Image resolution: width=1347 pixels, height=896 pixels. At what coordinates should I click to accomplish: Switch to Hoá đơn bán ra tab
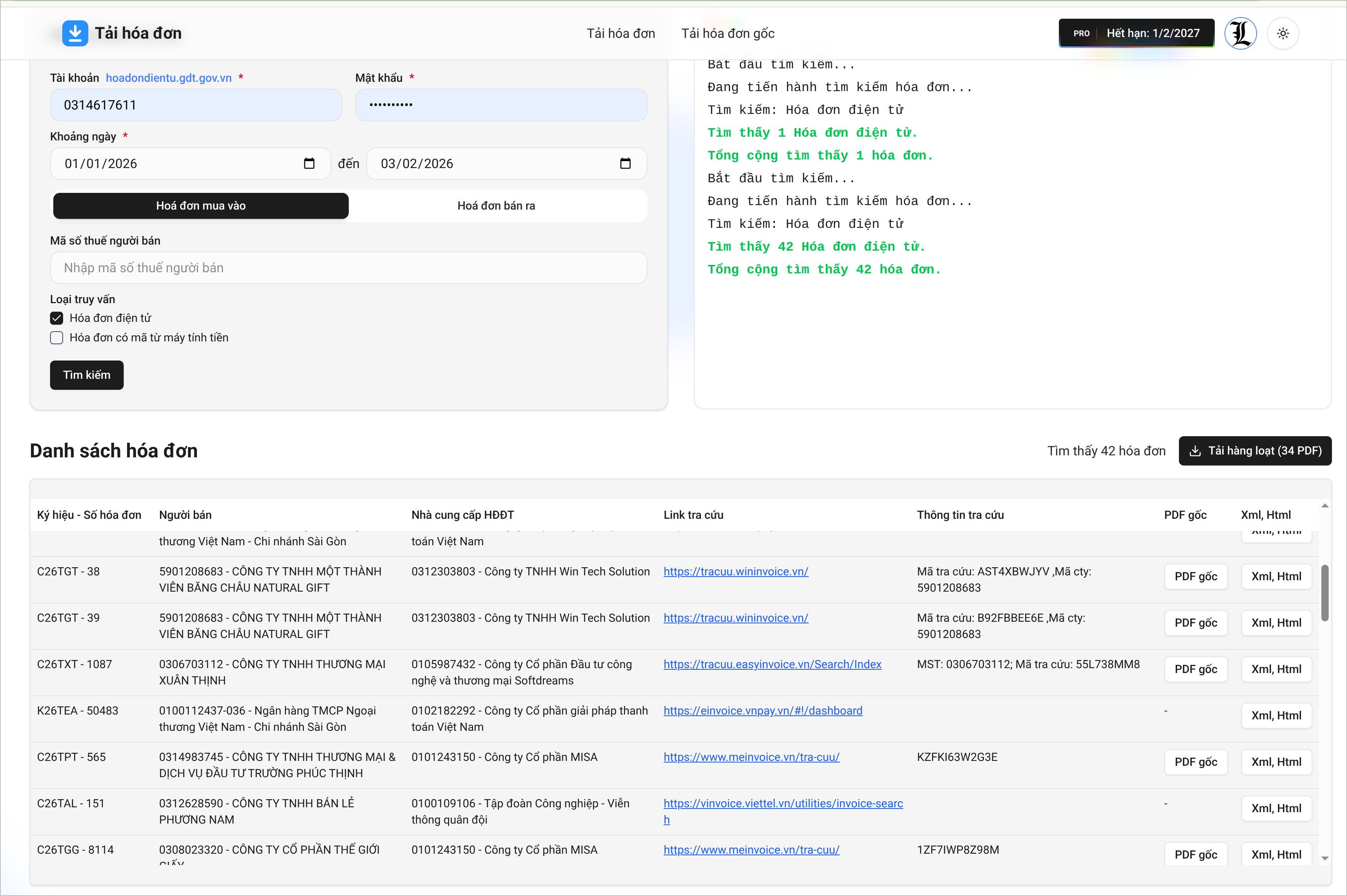pyautogui.click(x=496, y=206)
